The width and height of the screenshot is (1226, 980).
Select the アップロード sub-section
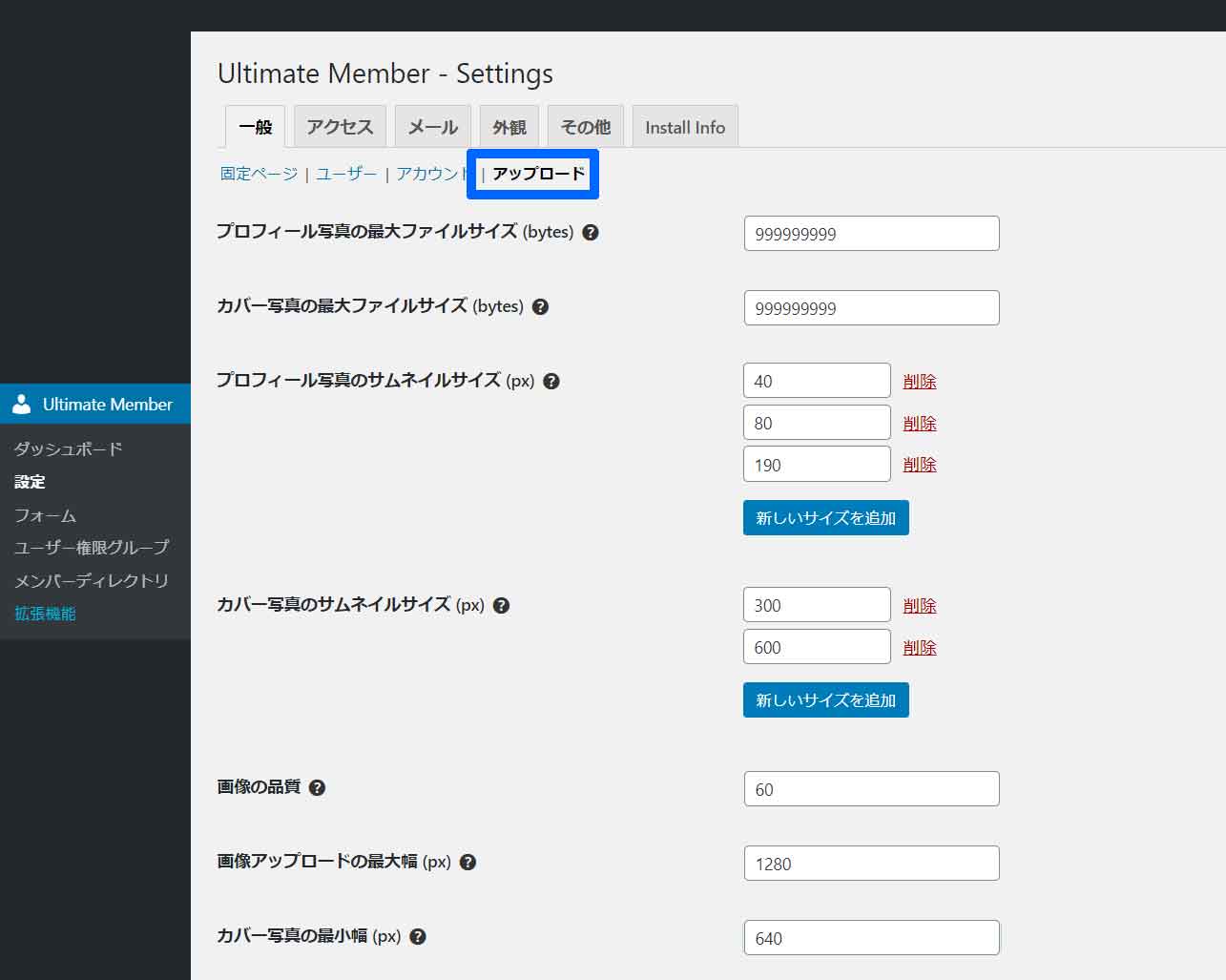(539, 174)
